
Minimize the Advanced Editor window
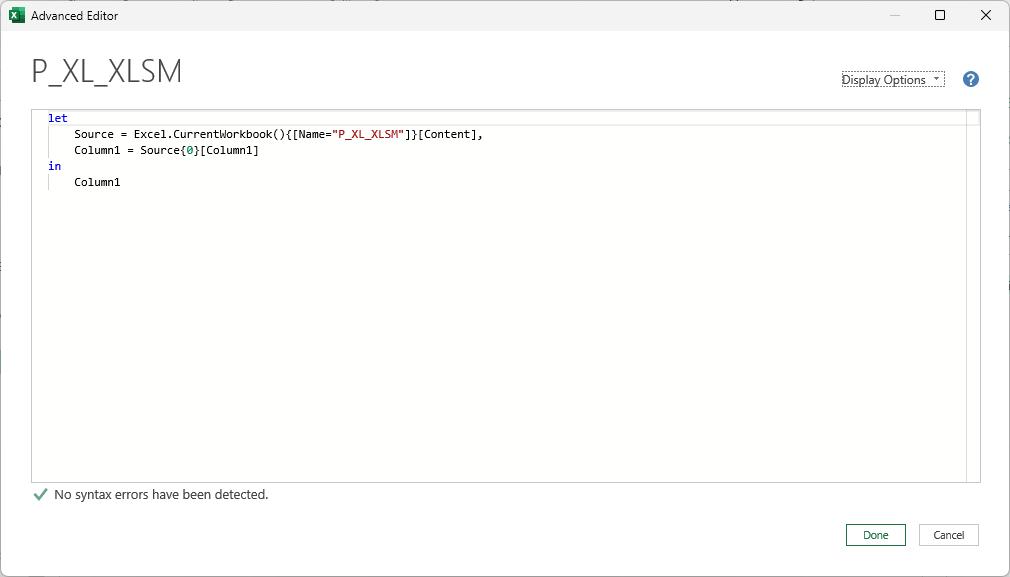[895, 15]
